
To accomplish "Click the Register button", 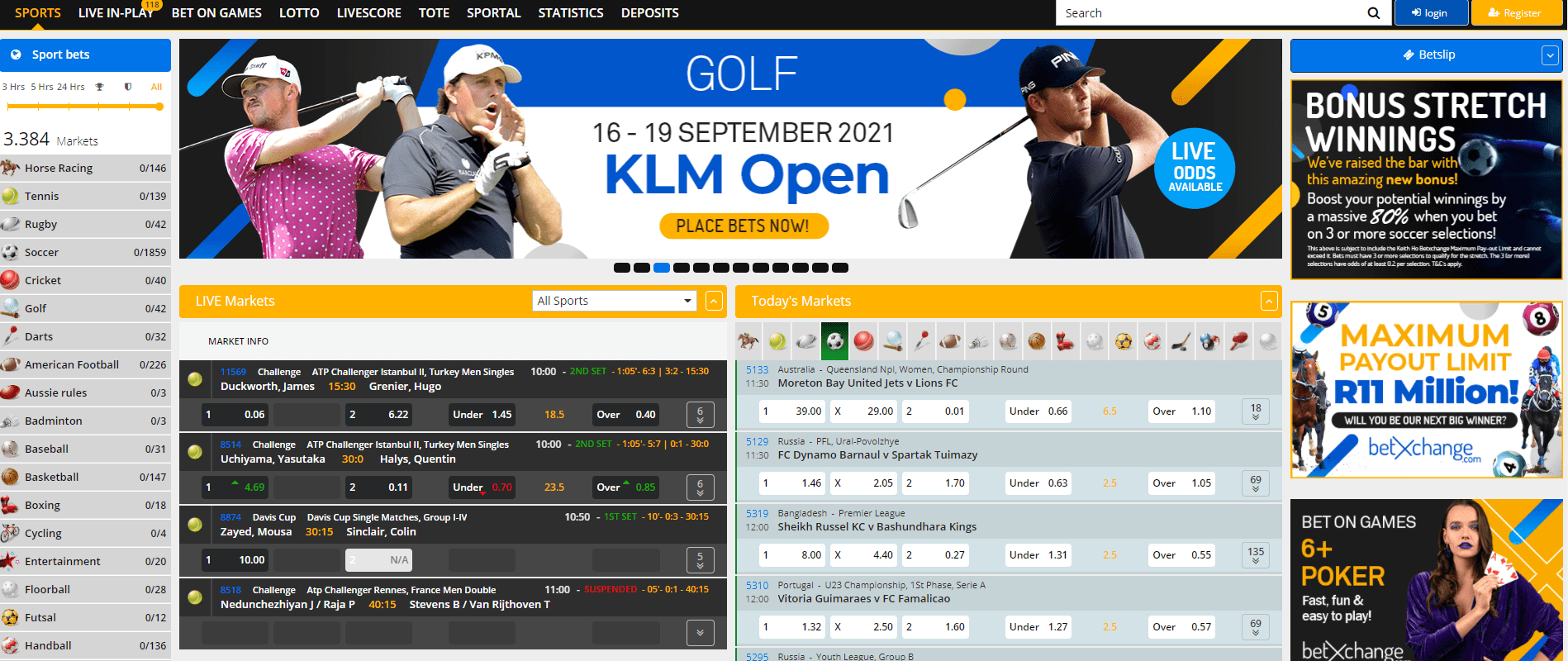I will 1516,13.
